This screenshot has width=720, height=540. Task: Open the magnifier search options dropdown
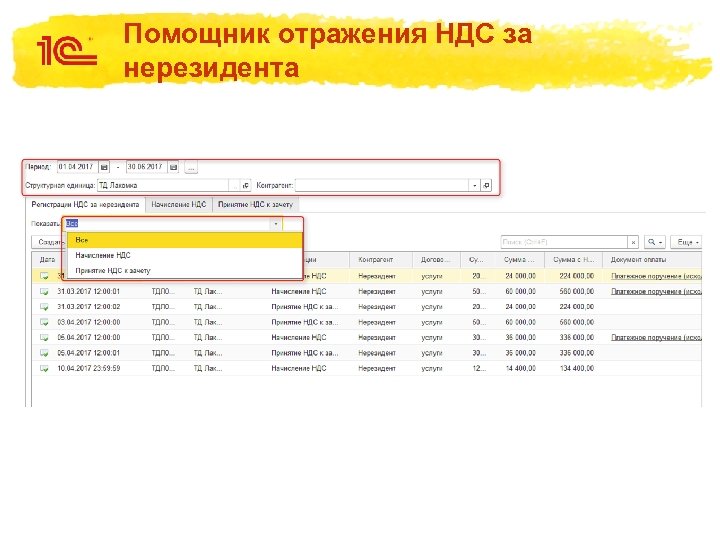click(x=655, y=242)
